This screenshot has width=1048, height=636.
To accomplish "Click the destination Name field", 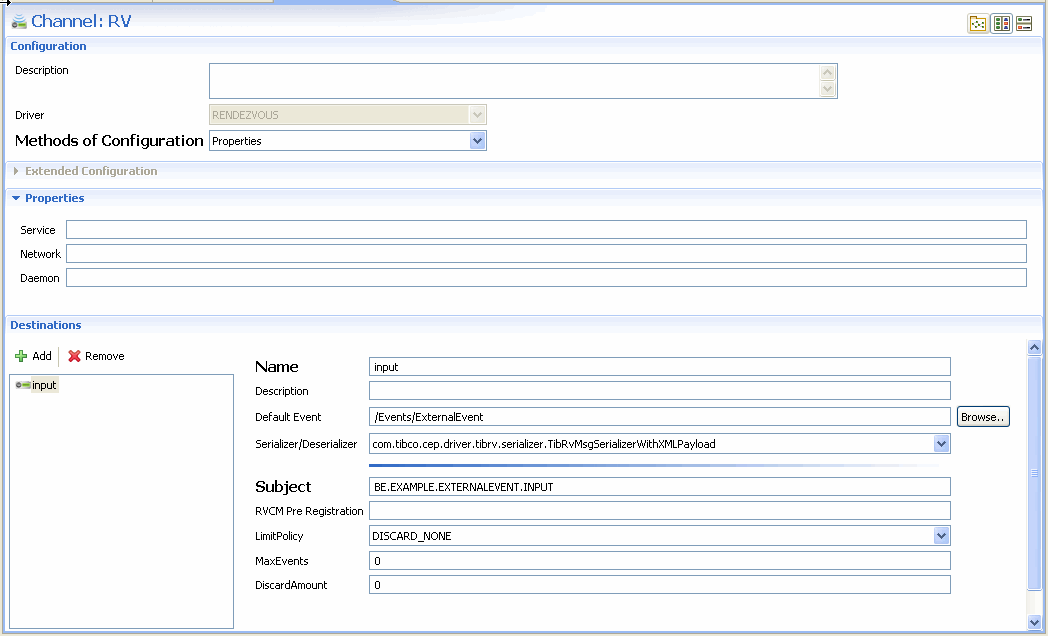I will pyautogui.click(x=660, y=367).
